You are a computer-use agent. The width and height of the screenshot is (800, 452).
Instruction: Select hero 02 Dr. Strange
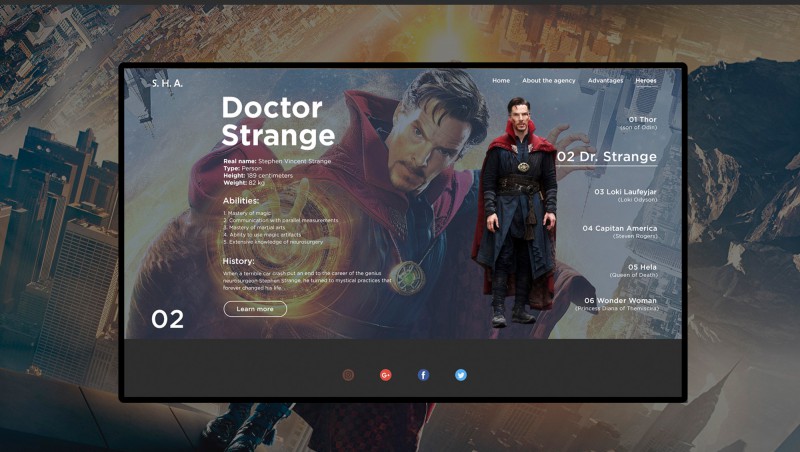(x=607, y=157)
